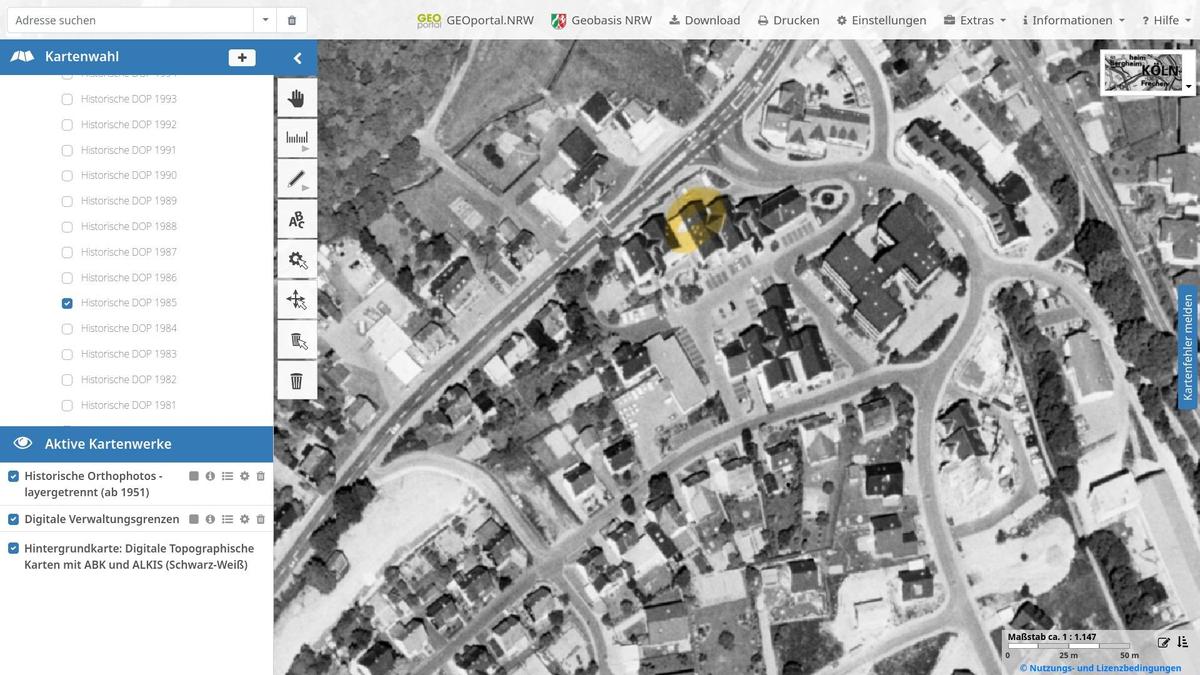This screenshot has height=675, width=1200.
Task: Select the hand pan tool
Action: [296, 98]
